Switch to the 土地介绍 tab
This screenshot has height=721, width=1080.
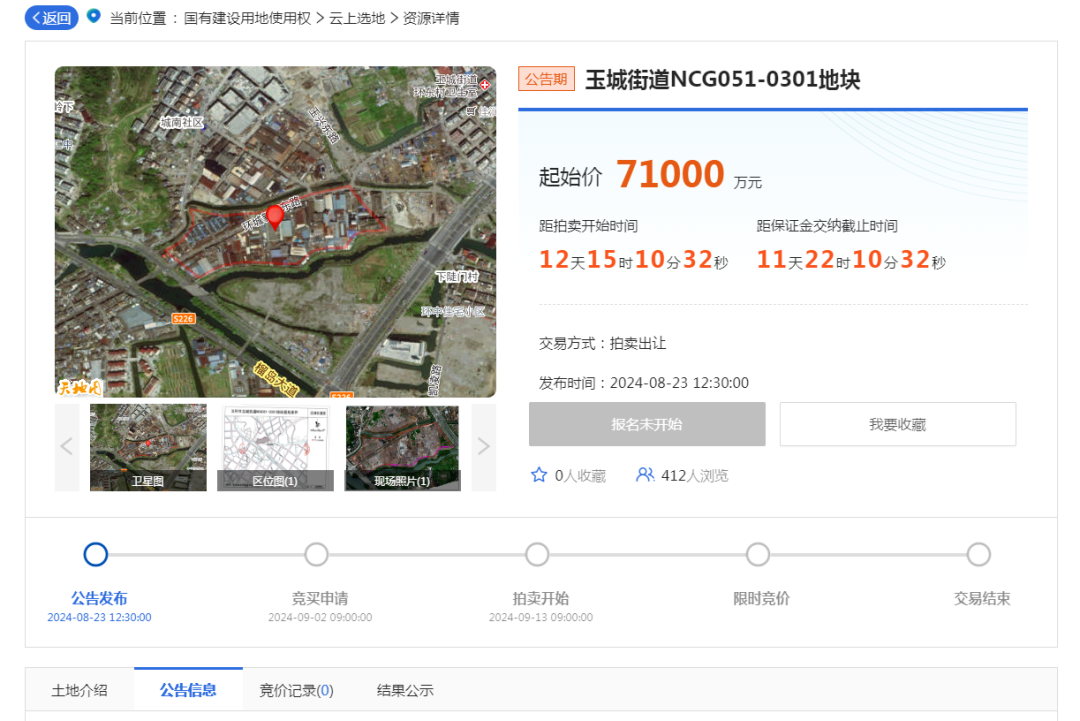point(80,690)
